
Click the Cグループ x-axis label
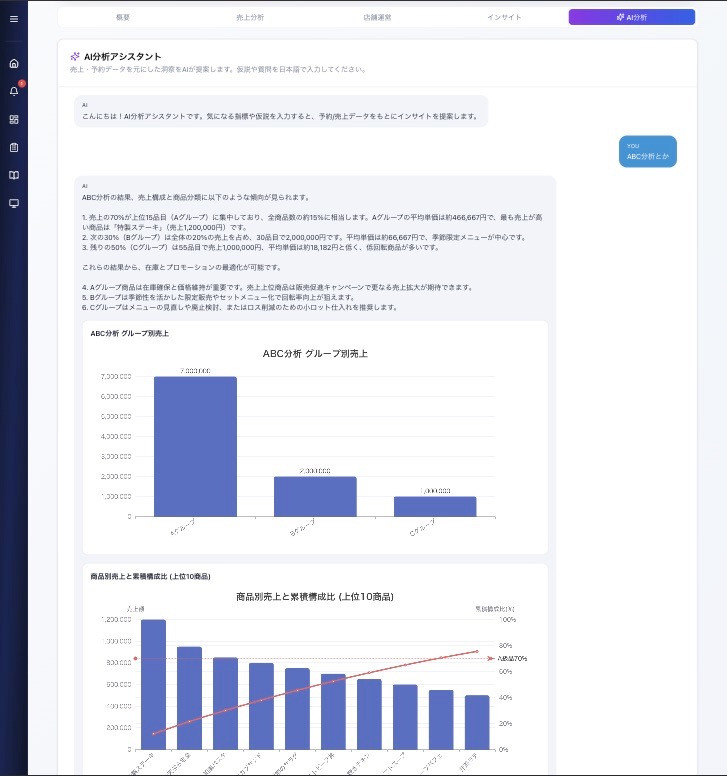point(422,528)
